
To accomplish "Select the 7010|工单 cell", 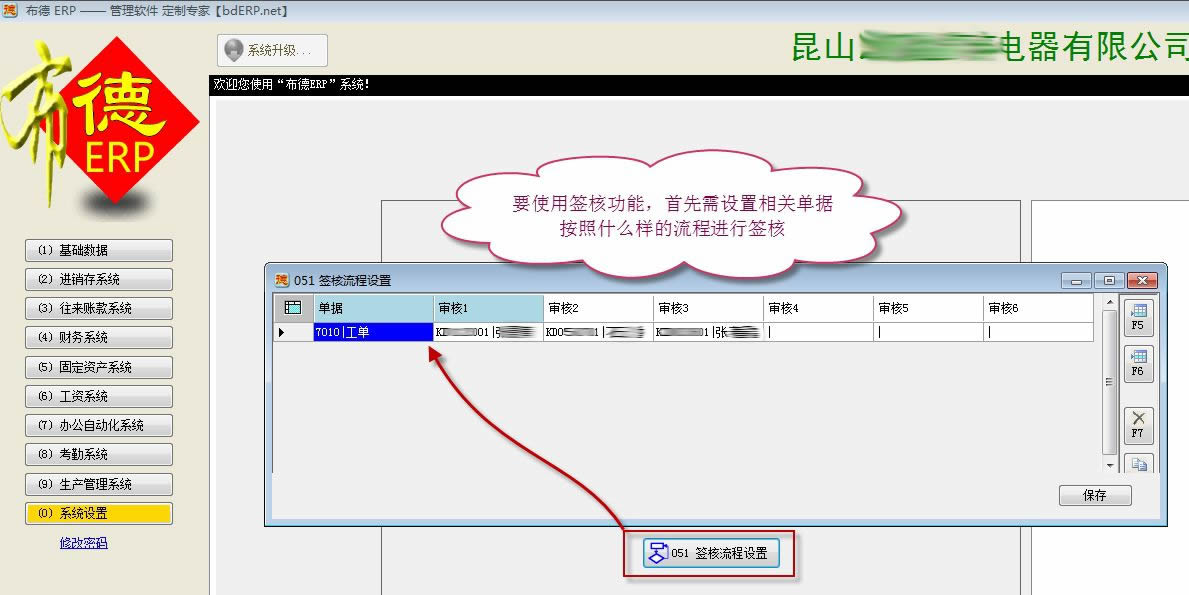I will pos(373,332).
